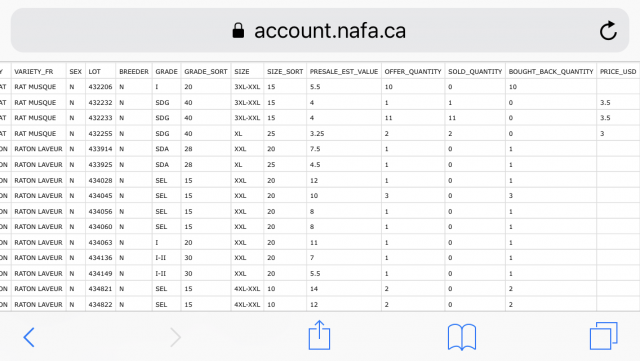Screen dimensions: 640x361
Task: Open the bookmarks book icon
Action: [x=462, y=337]
